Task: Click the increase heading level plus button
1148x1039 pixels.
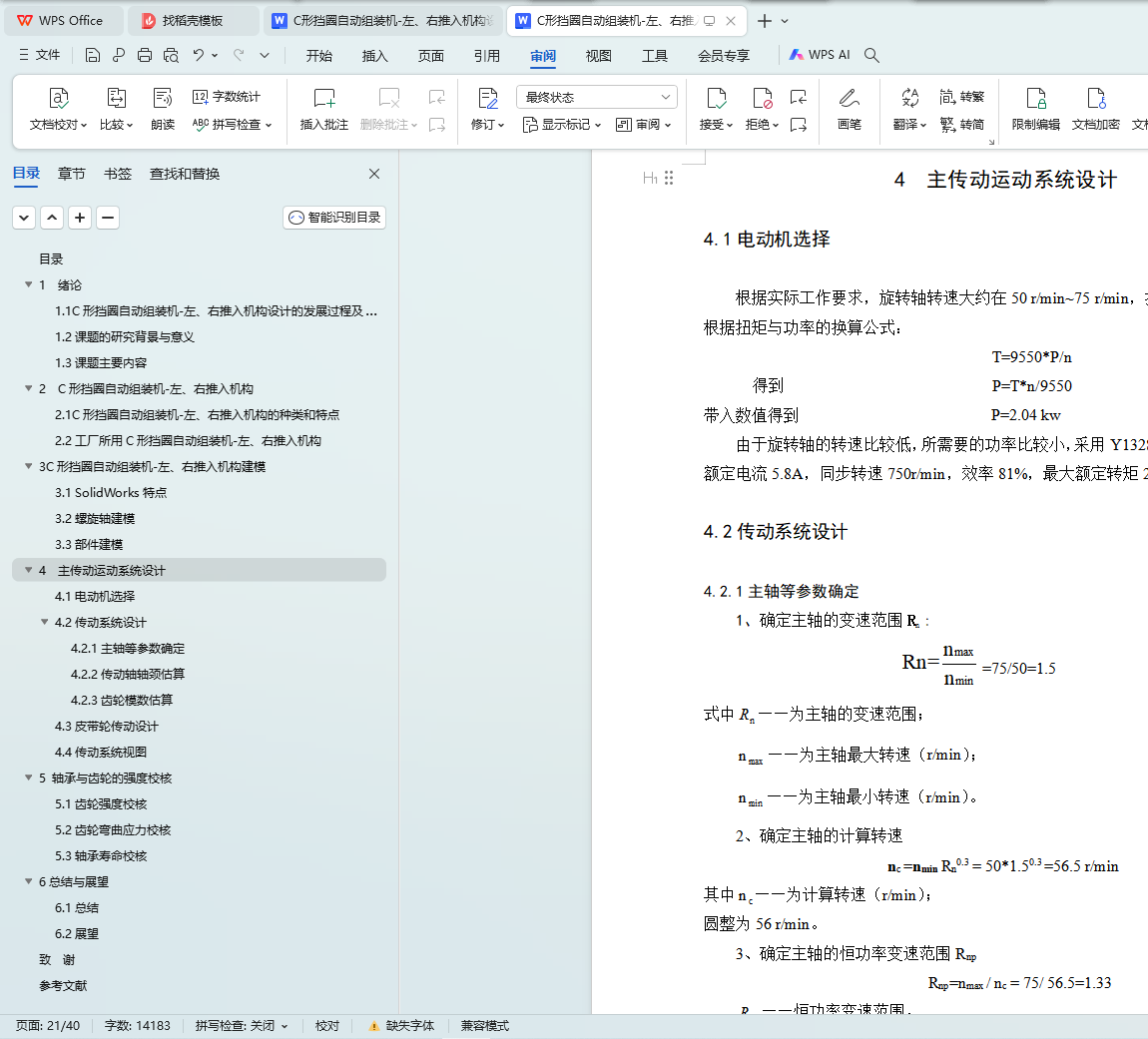Action: click(80, 218)
